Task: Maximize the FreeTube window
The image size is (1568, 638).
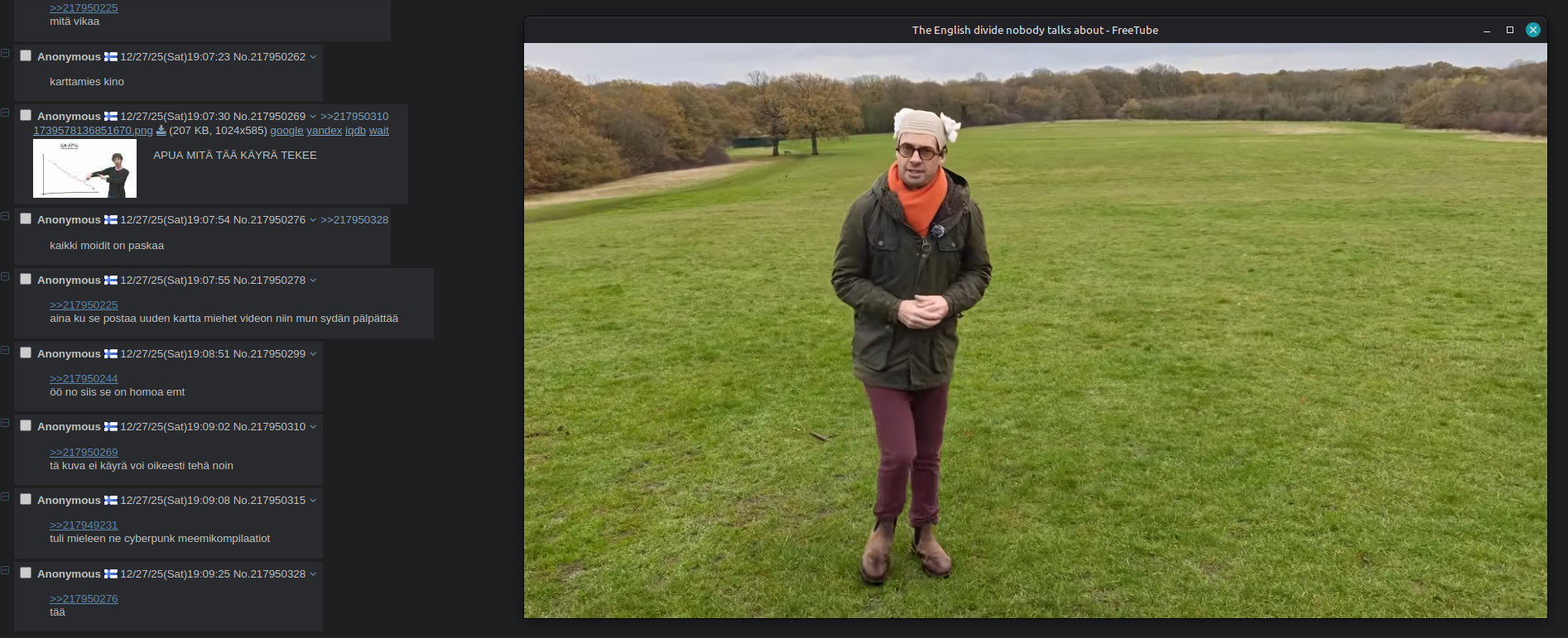Action: click(1510, 30)
